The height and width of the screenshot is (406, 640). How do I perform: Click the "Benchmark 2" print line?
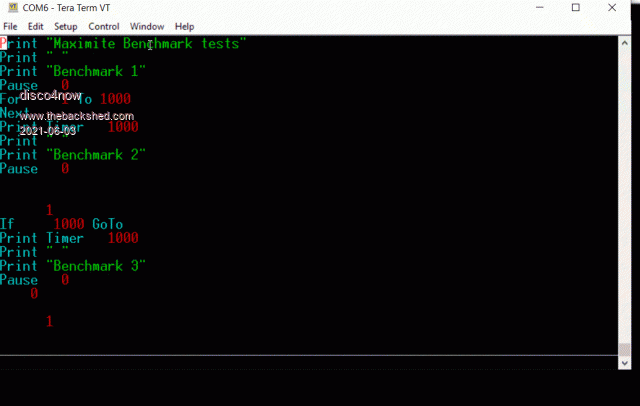pyautogui.click(x=73, y=155)
